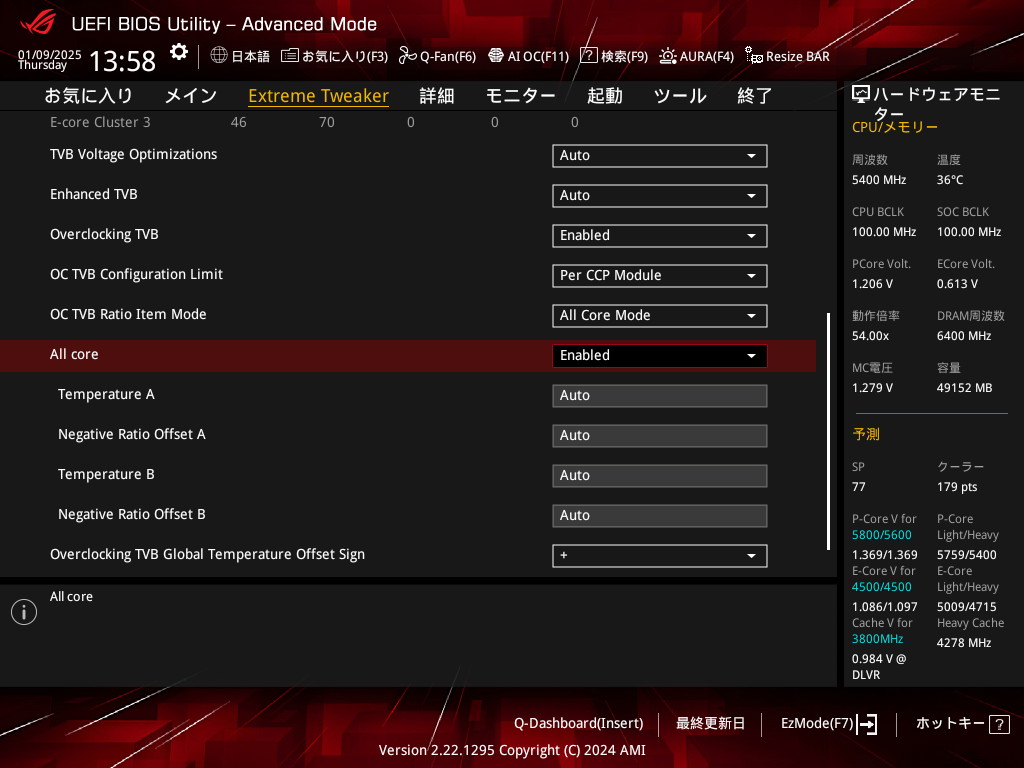Switch to the Extreme Tweaker tab
1024x768 pixels.
click(318, 96)
